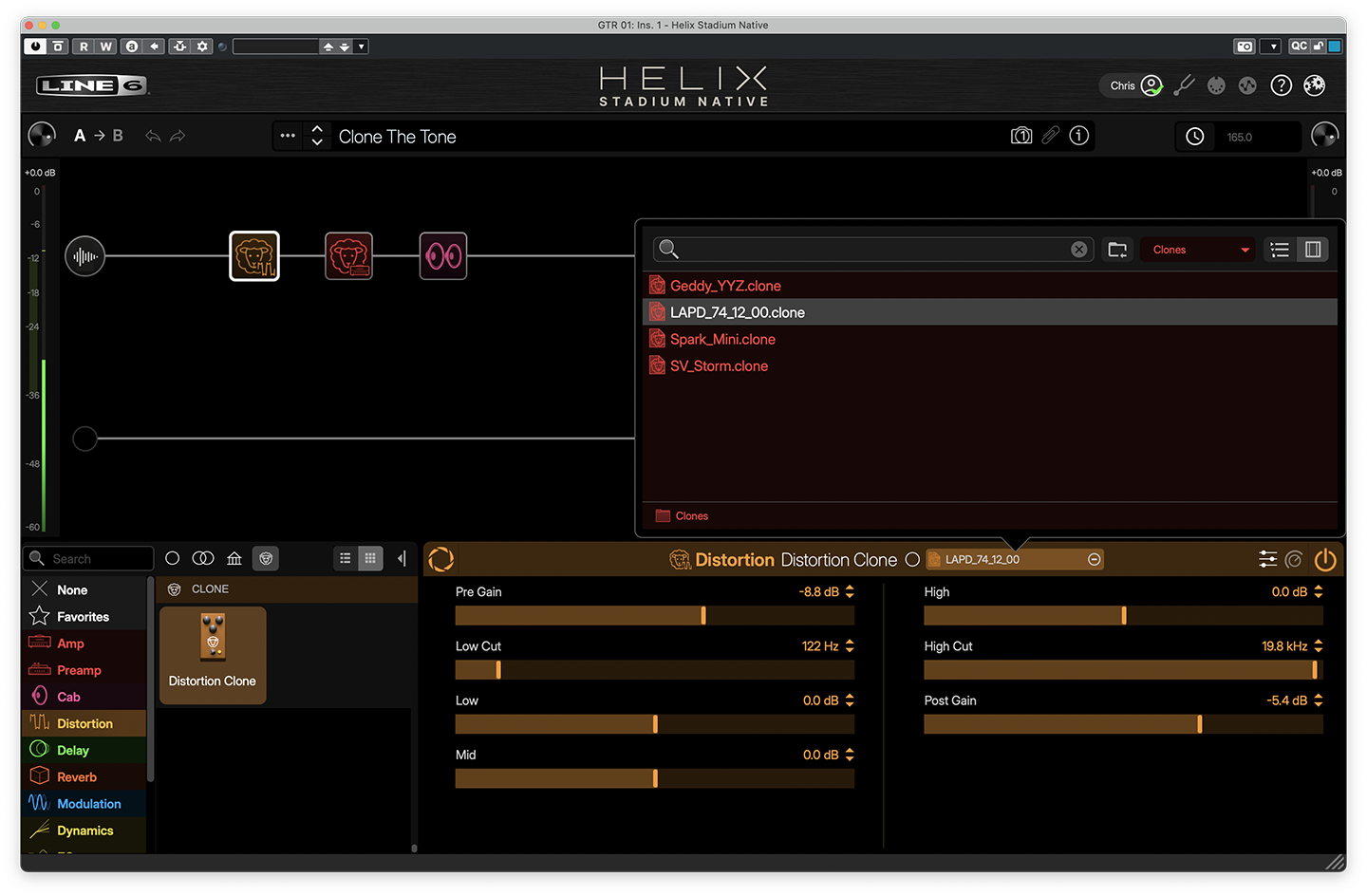Switch model browser to grid view
The image size is (1367, 896).
(370, 559)
